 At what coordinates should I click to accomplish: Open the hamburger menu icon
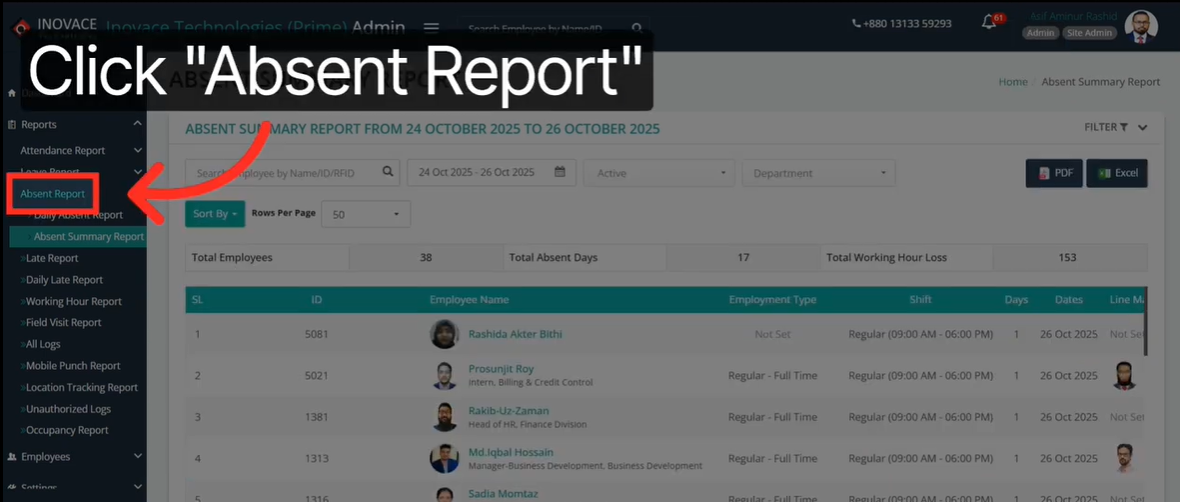tap(431, 28)
